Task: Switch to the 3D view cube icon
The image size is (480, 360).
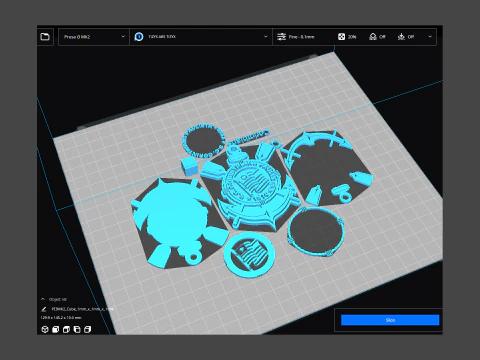Action: pyautogui.click(x=45, y=329)
